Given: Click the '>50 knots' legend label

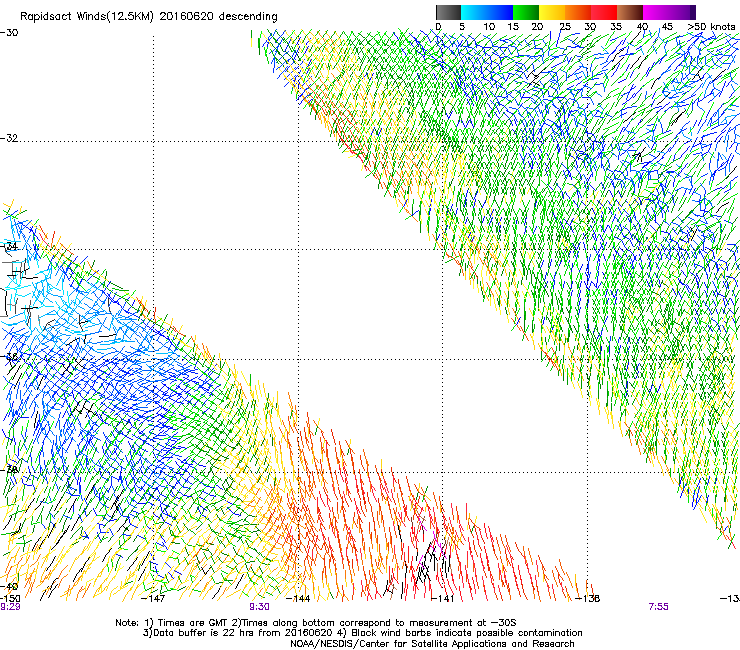Looking at the screenshot, I should click(711, 27).
